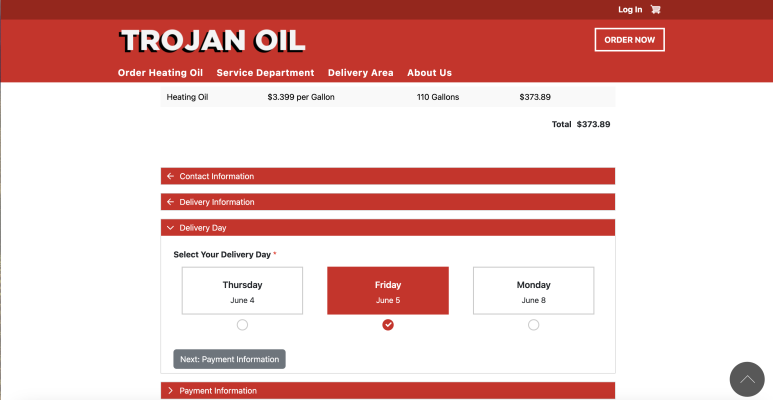This screenshot has width=773, height=400.
Task: Open the shopping cart icon
Action: [x=655, y=9]
